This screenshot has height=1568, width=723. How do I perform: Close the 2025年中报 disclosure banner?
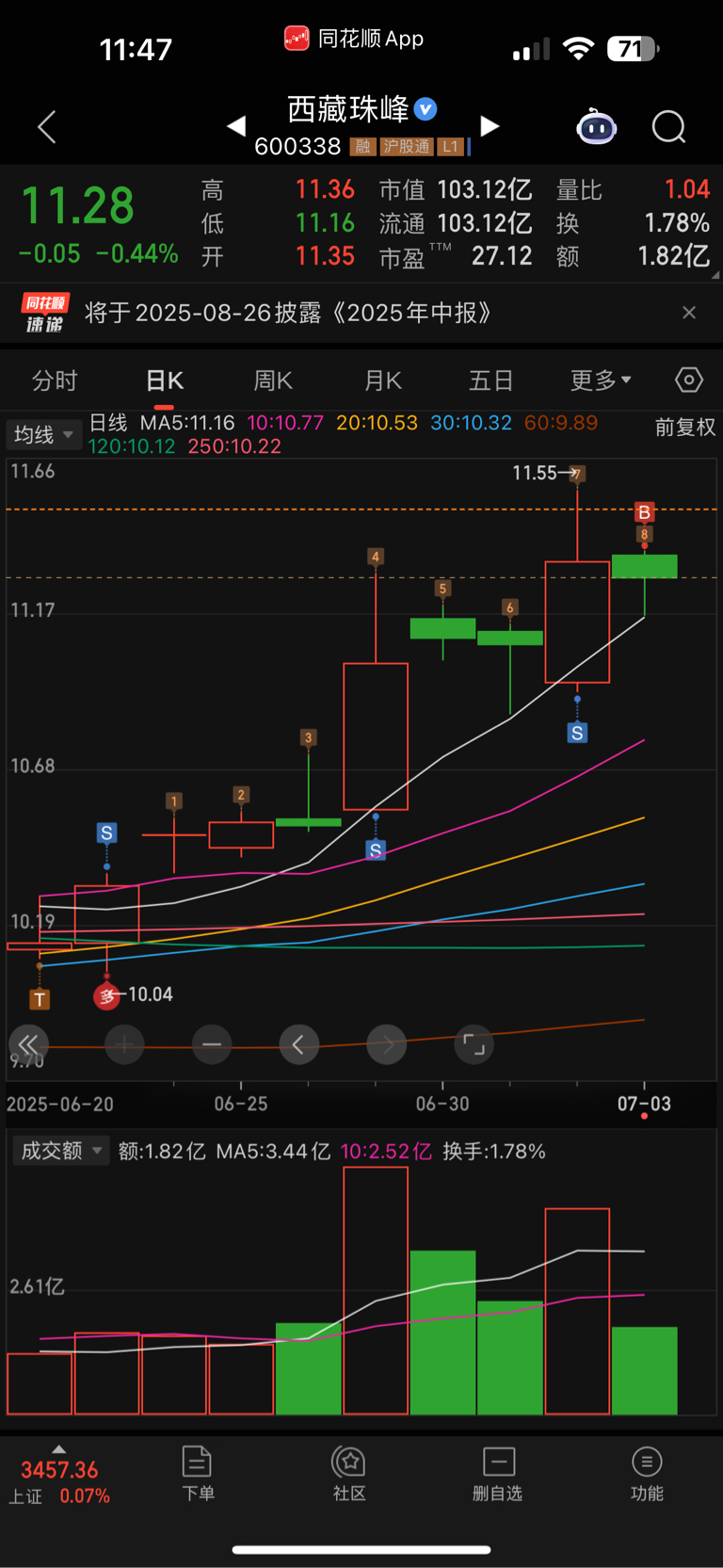[689, 313]
